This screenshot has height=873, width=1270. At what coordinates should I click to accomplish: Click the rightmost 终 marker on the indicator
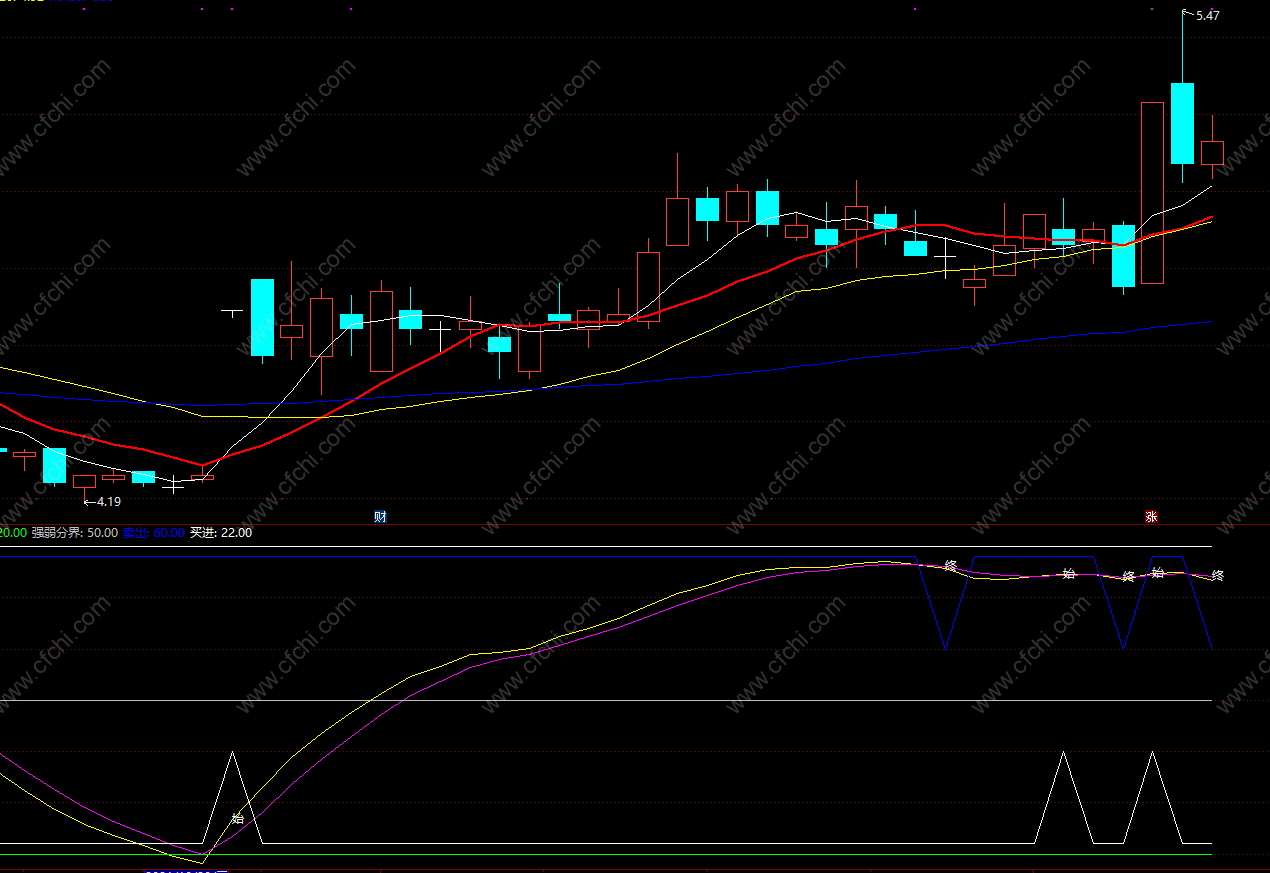[1217, 576]
